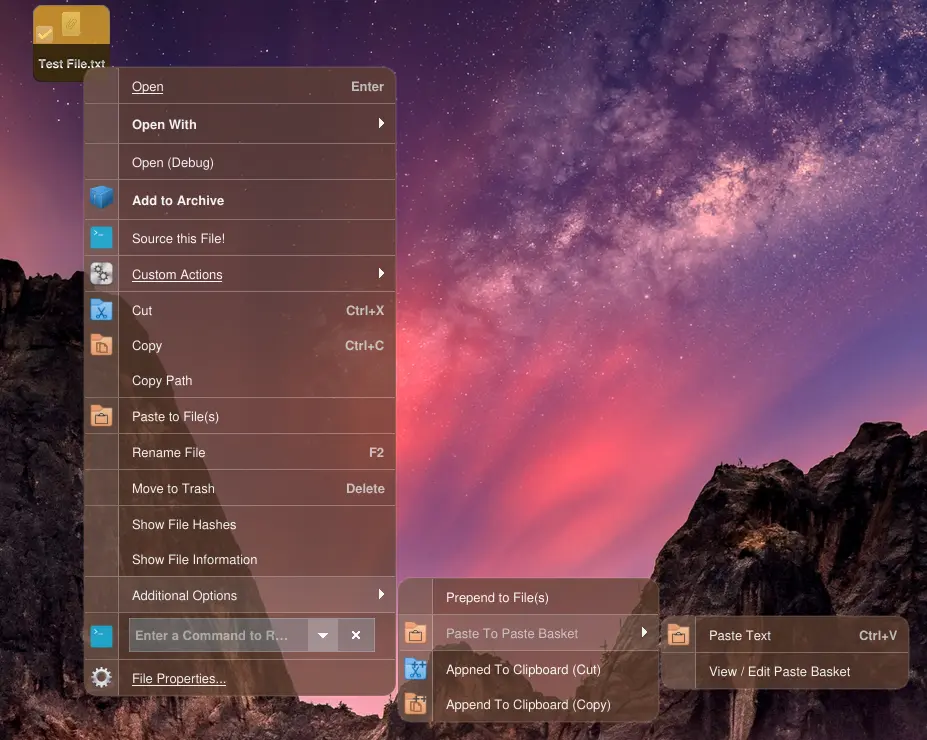Screen dimensions: 927x740
Task: Select Move to Trash from the menu
Action: [x=173, y=488]
